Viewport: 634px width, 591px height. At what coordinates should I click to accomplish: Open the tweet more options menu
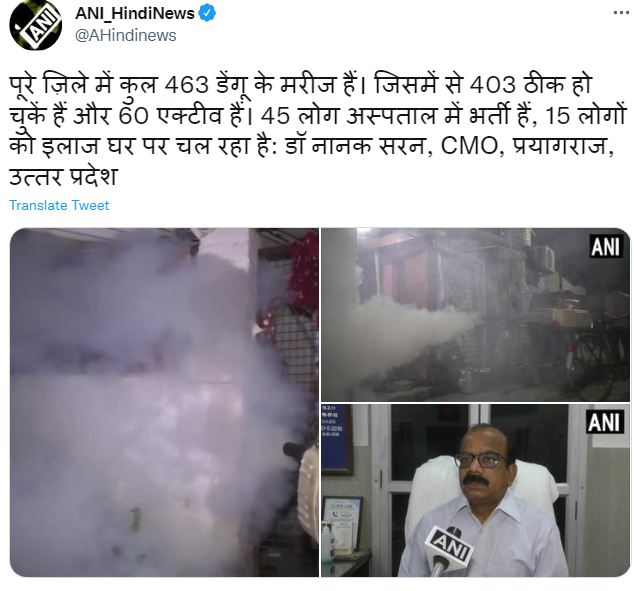pyautogui.click(x=621, y=13)
